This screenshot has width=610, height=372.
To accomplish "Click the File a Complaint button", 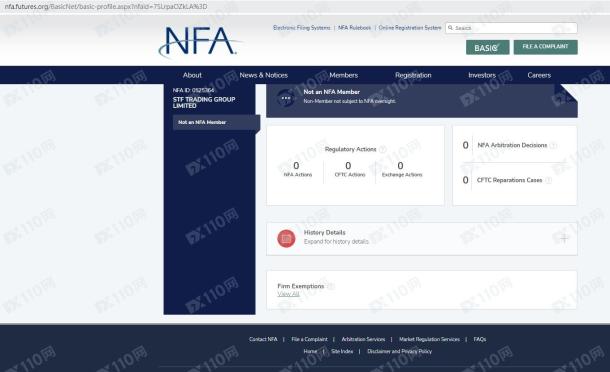I will click(x=545, y=47).
